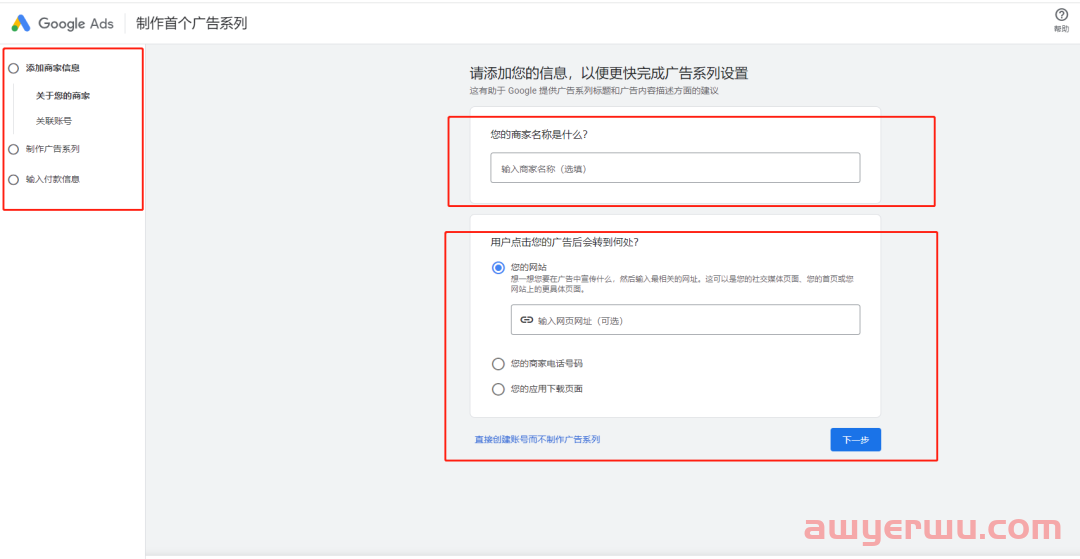Open the help (帮助) icon
The height and width of the screenshot is (559, 1080).
pos(1061,14)
